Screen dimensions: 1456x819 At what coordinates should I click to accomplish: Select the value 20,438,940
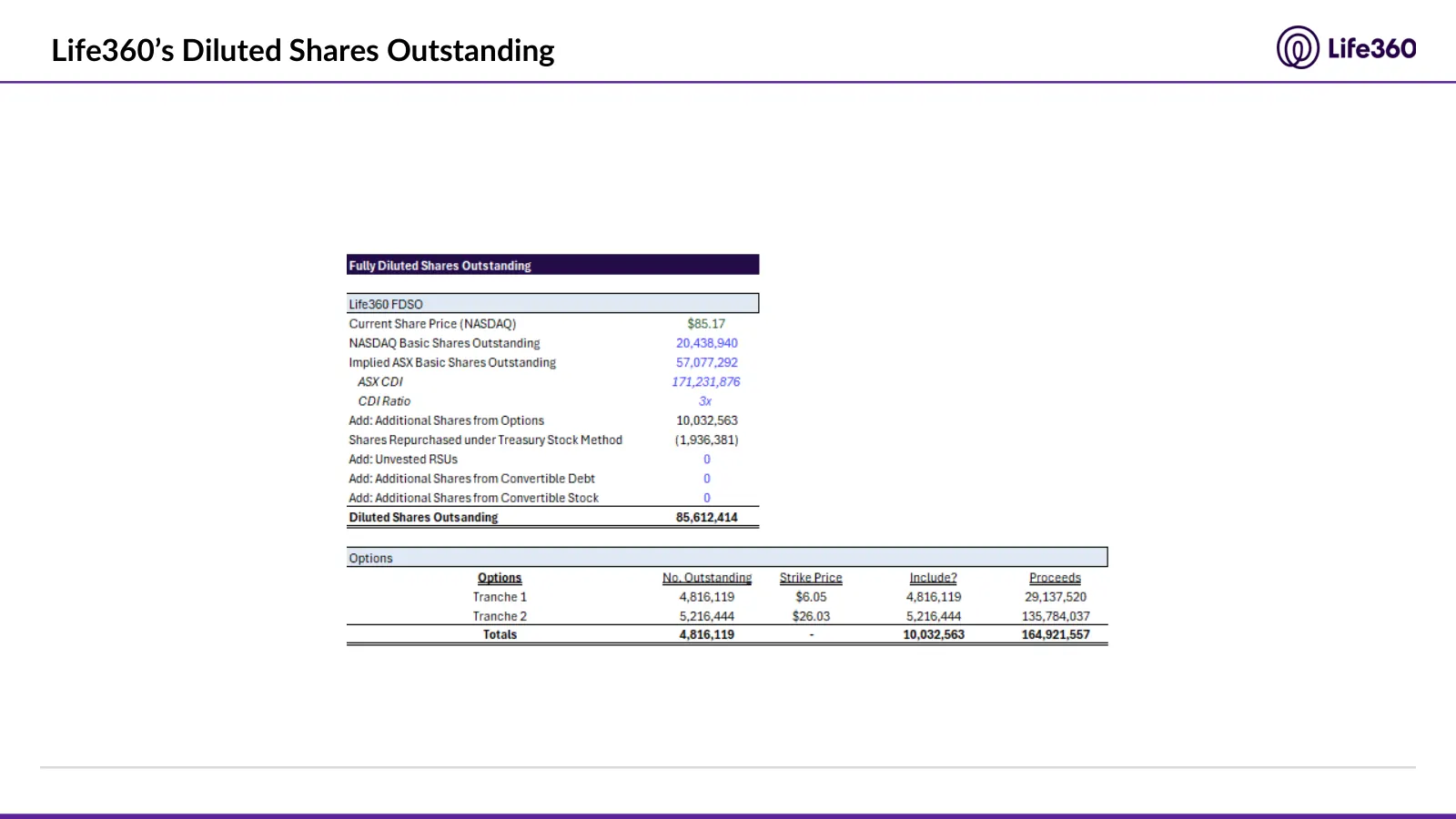tap(706, 343)
